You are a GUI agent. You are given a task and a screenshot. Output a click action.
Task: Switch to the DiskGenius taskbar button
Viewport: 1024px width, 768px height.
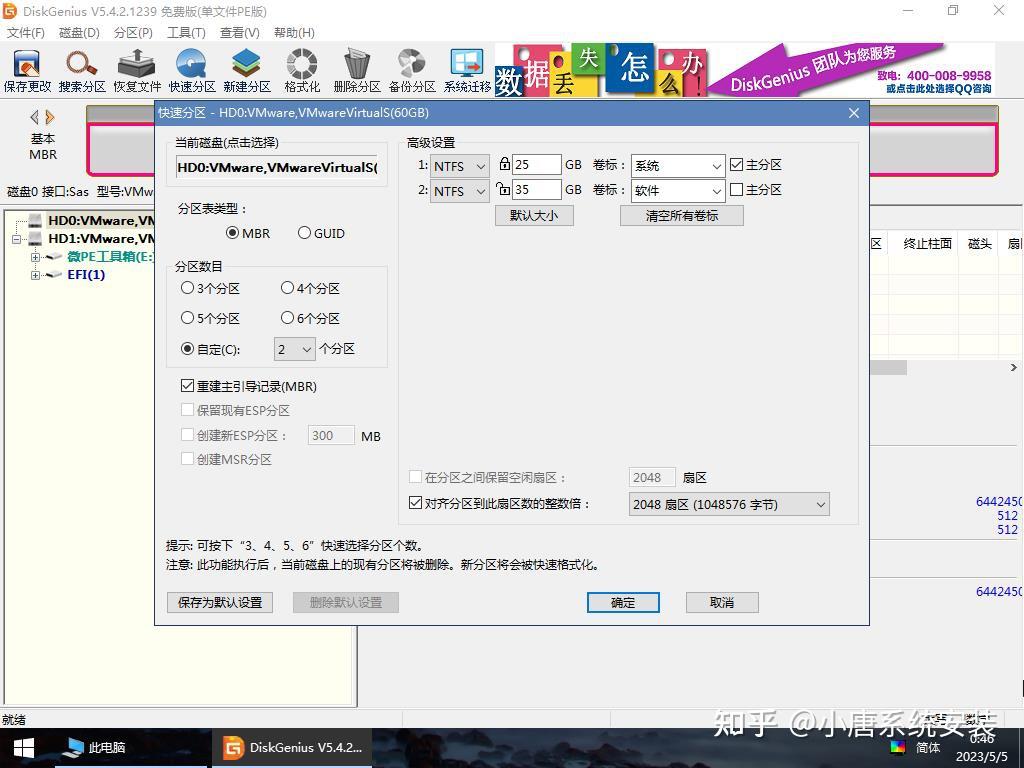(x=291, y=748)
